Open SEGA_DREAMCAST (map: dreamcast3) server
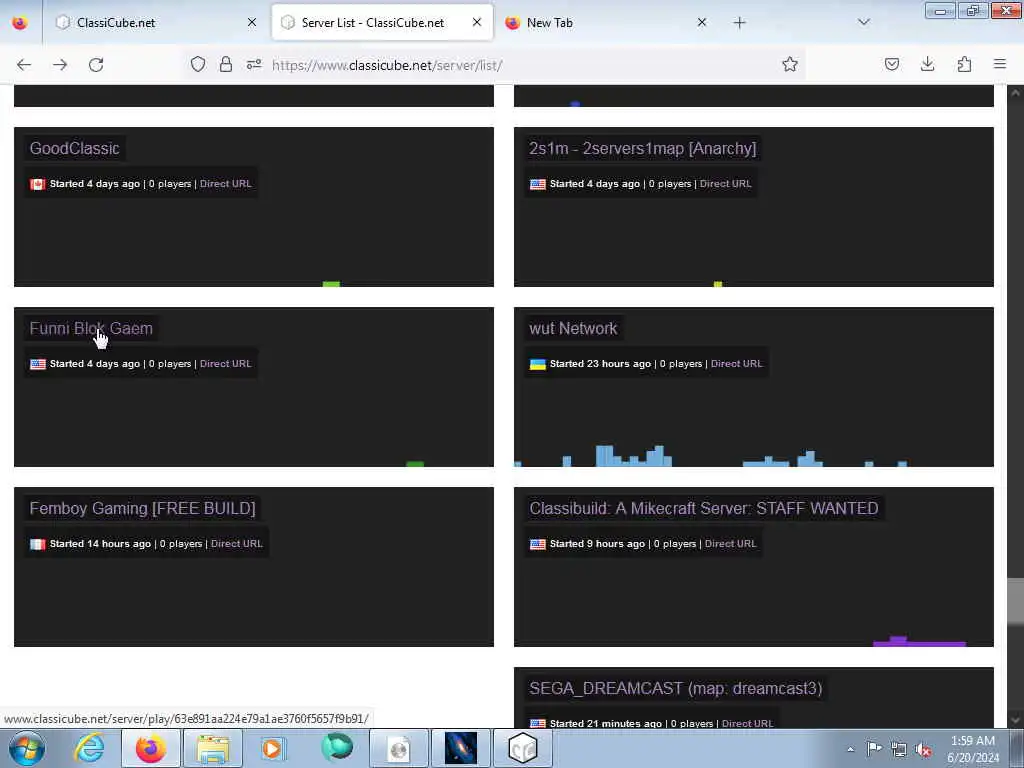 (676, 688)
